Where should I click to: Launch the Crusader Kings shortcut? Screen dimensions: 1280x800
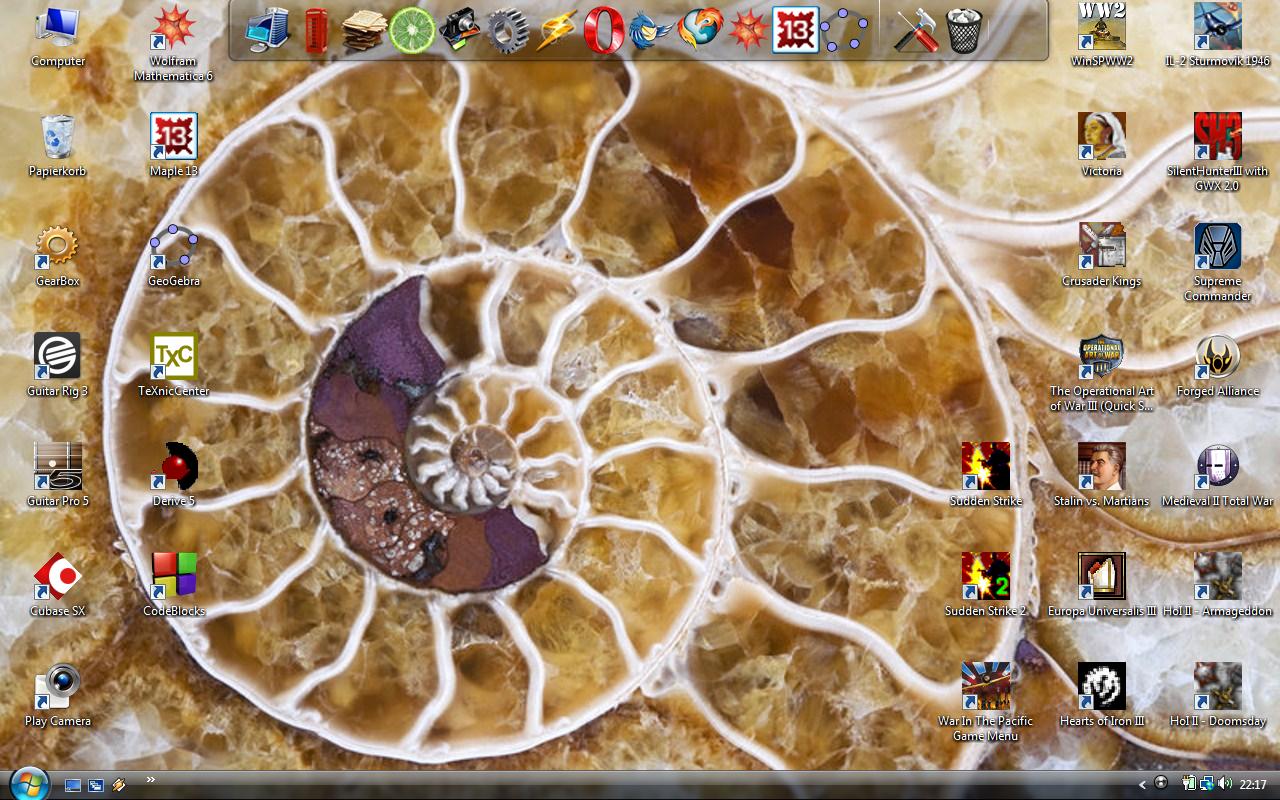pos(1102,256)
